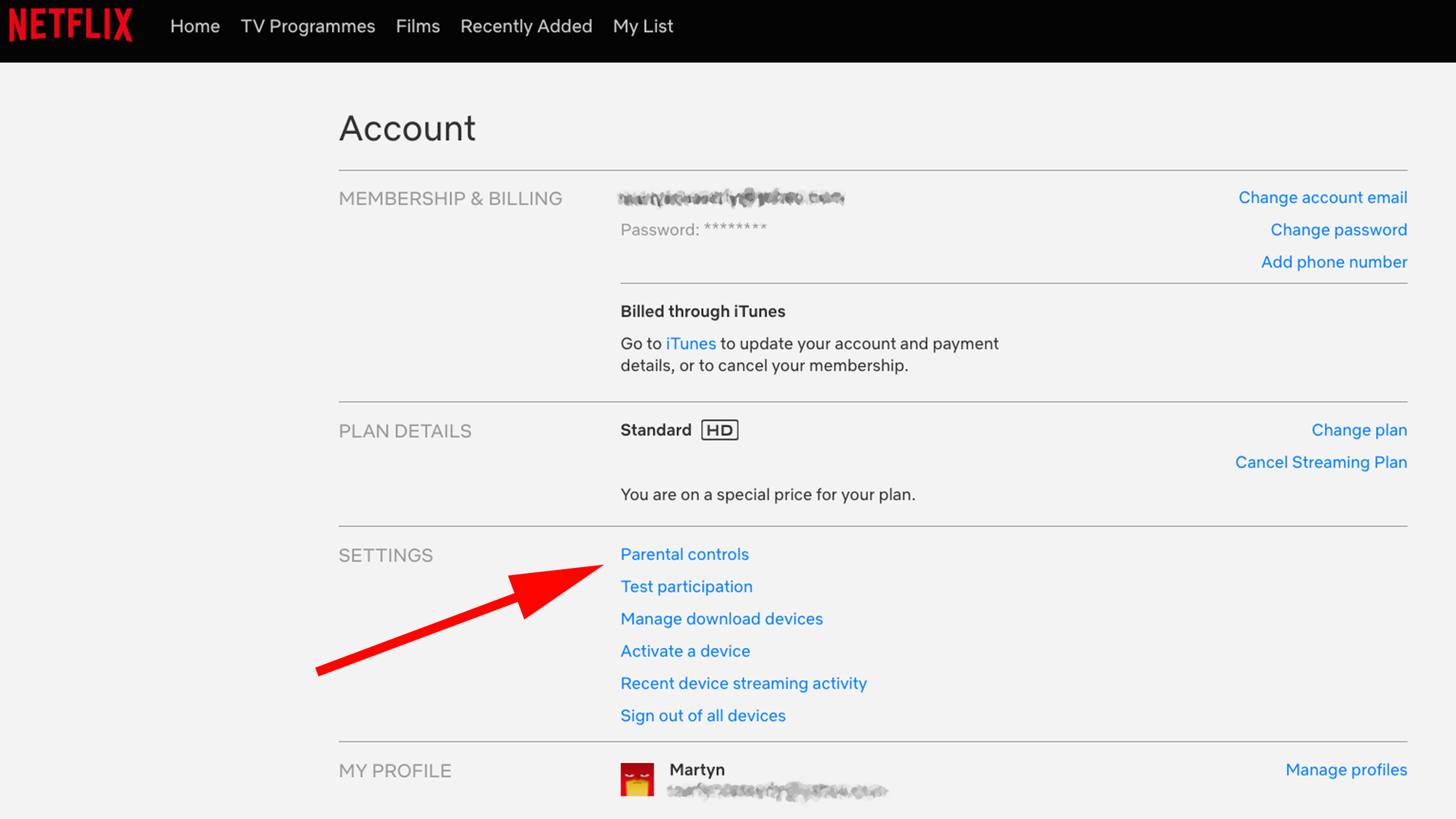The image size is (1456, 819).
Task: Click Manage profiles link
Action: click(x=1346, y=770)
